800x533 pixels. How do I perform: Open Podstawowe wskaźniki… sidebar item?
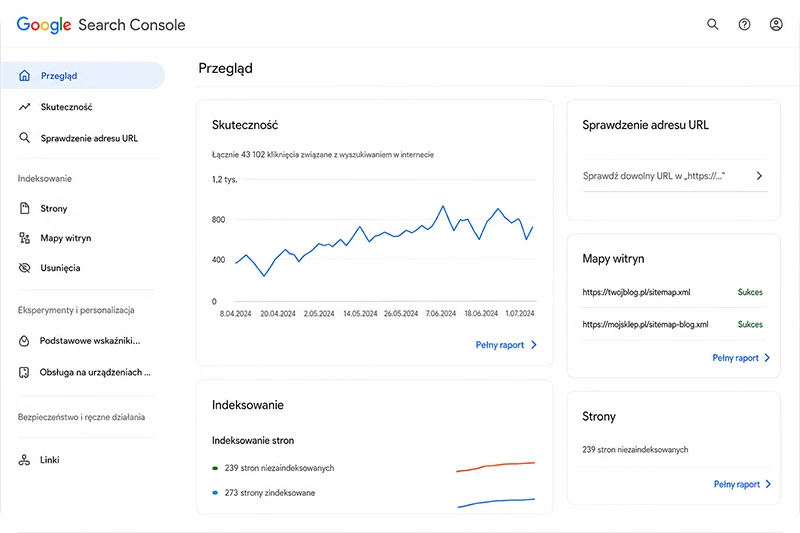pyautogui.click(x=90, y=341)
